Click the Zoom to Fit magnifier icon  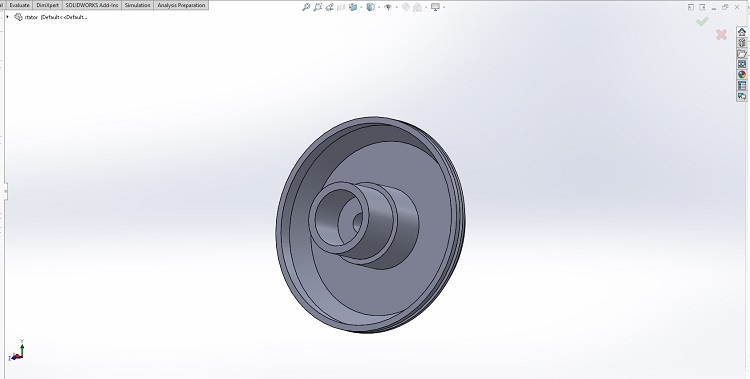(306, 7)
